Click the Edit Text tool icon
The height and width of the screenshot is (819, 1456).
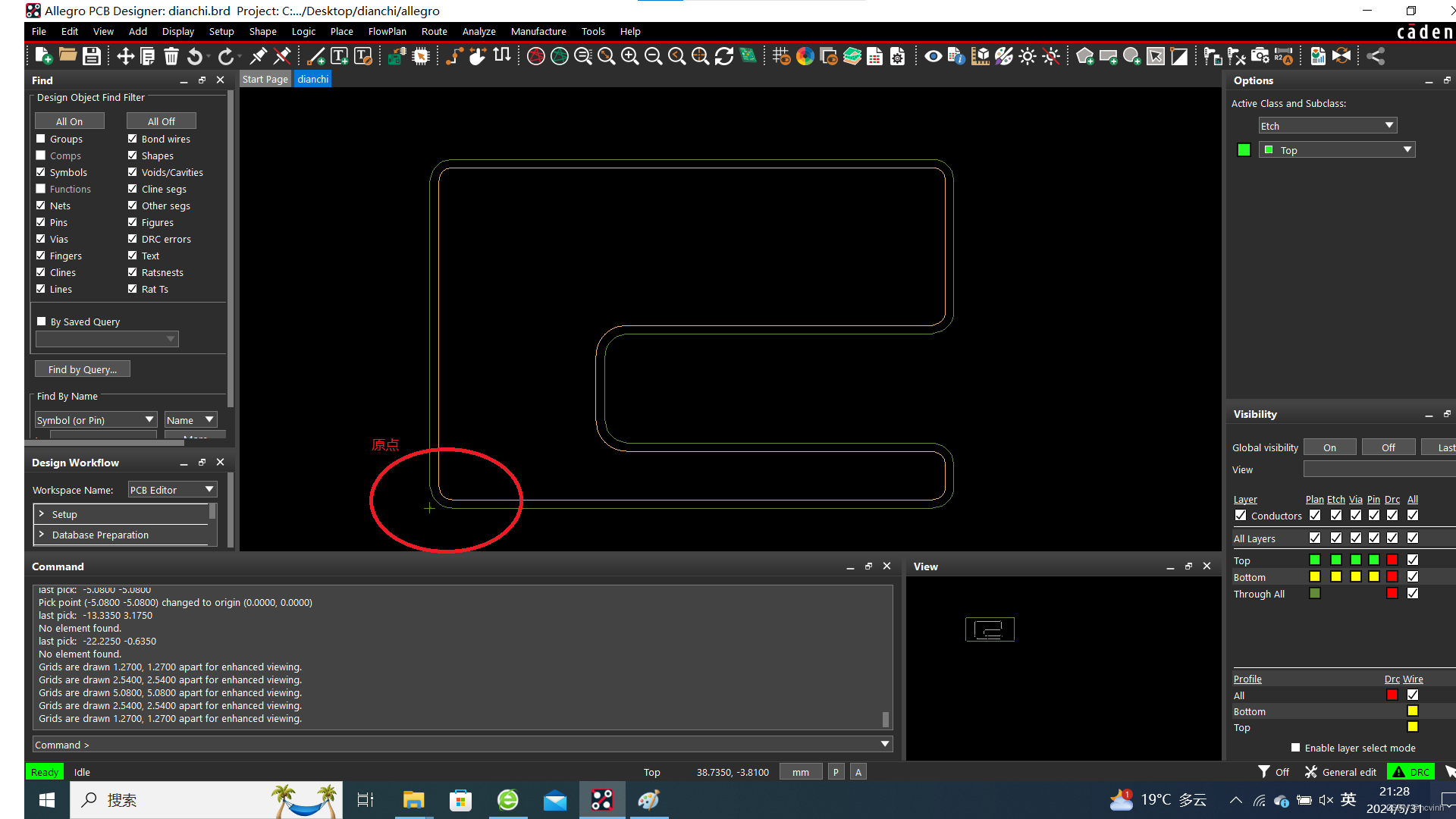[x=363, y=56]
